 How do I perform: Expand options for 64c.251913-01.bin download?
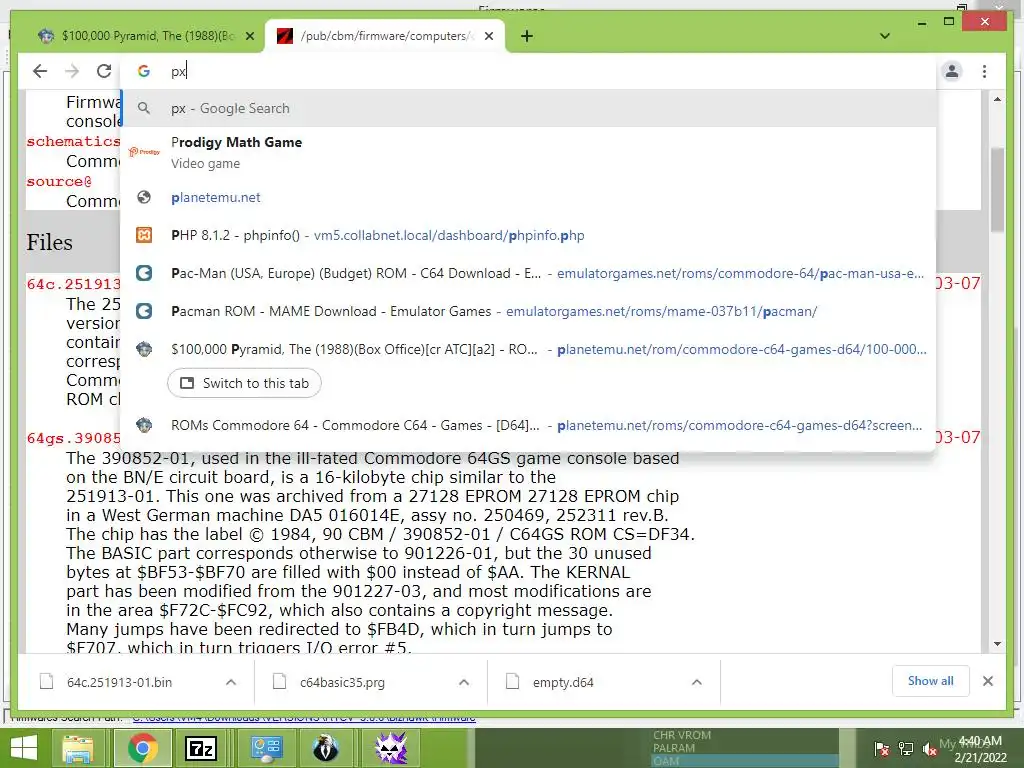[231, 682]
